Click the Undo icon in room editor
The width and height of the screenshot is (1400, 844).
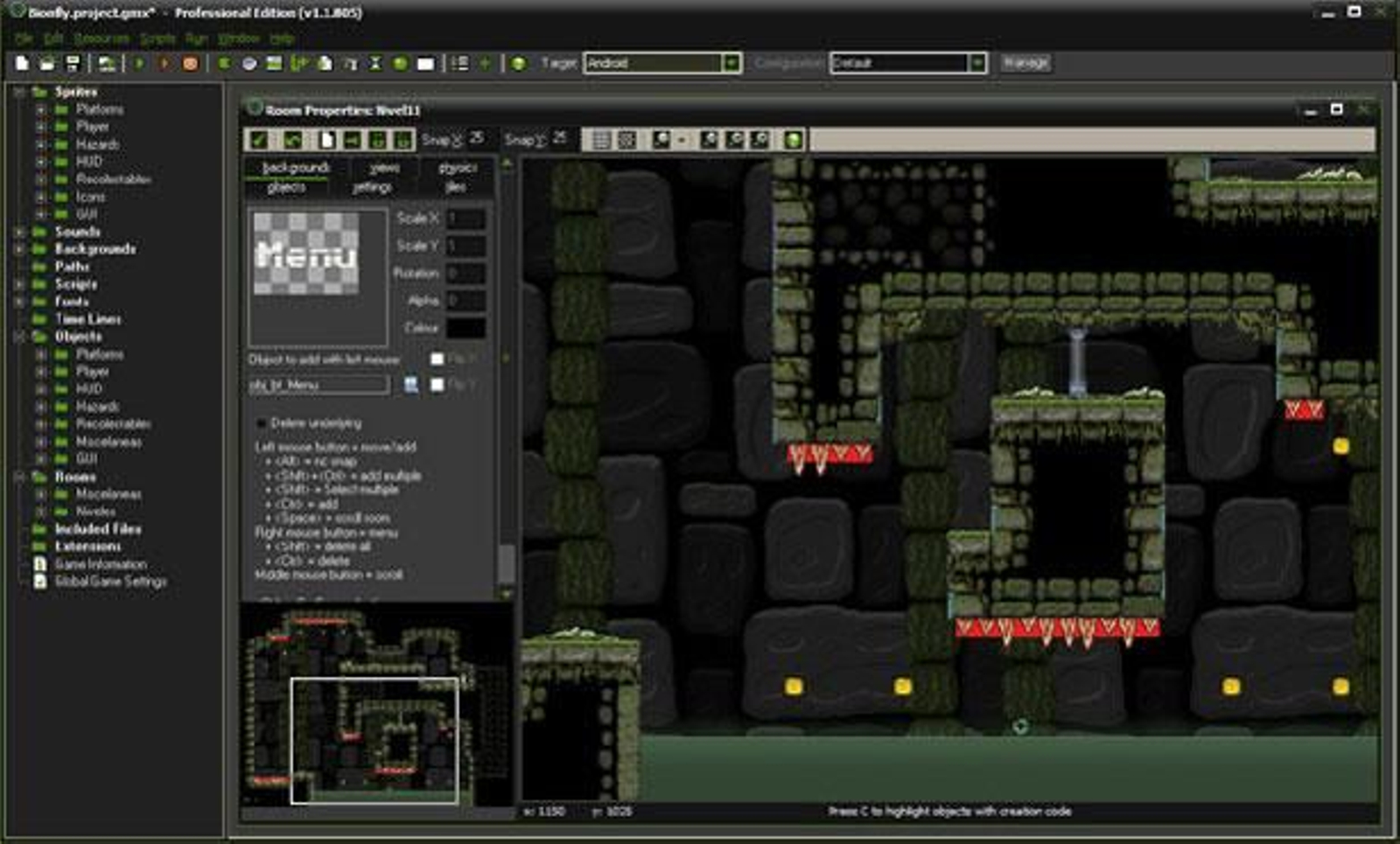[292, 140]
